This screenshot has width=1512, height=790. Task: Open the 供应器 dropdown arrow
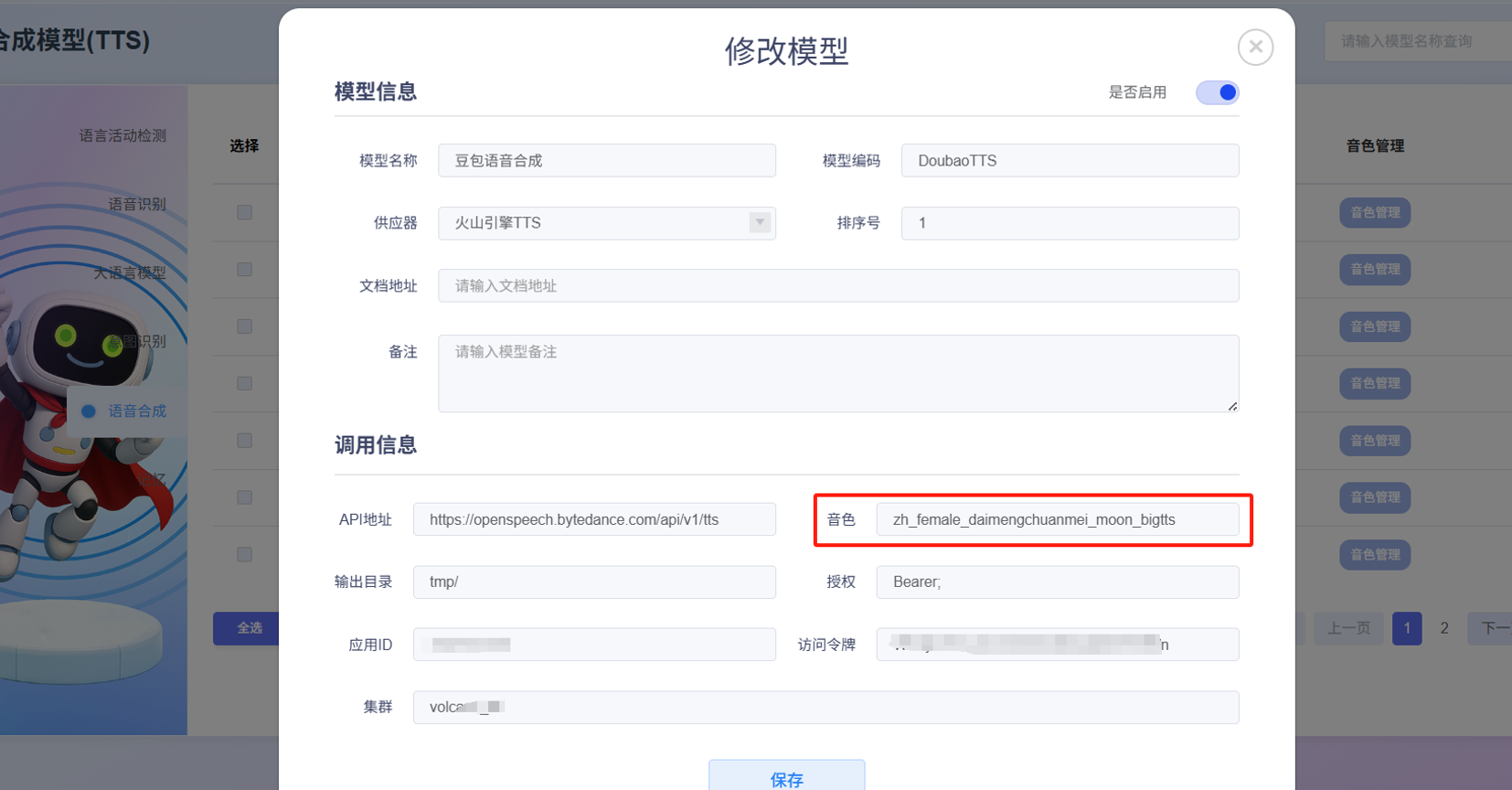pyautogui.click(x=759, y=222)
